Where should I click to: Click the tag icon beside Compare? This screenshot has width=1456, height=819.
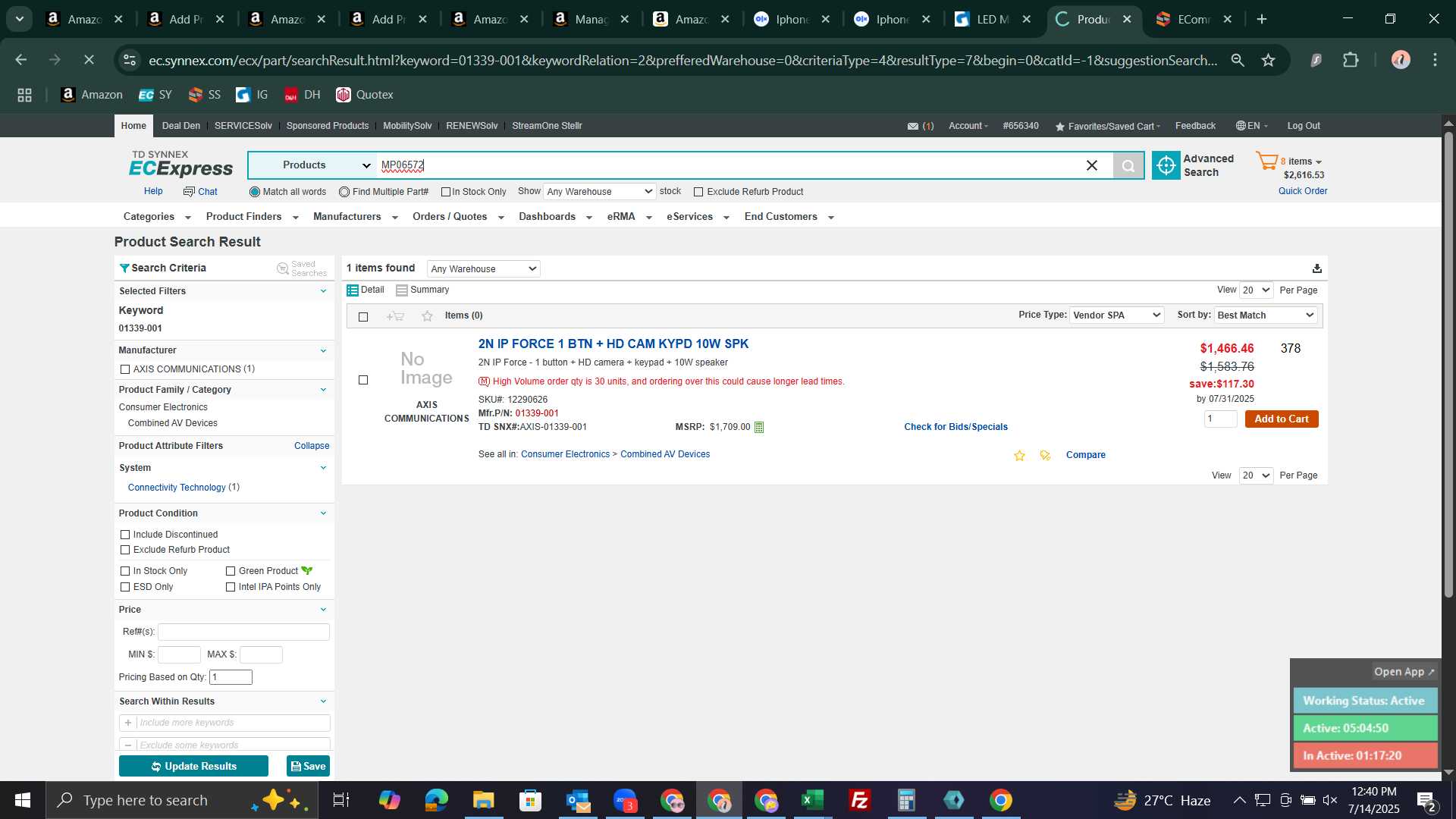tap(1045, 455)
